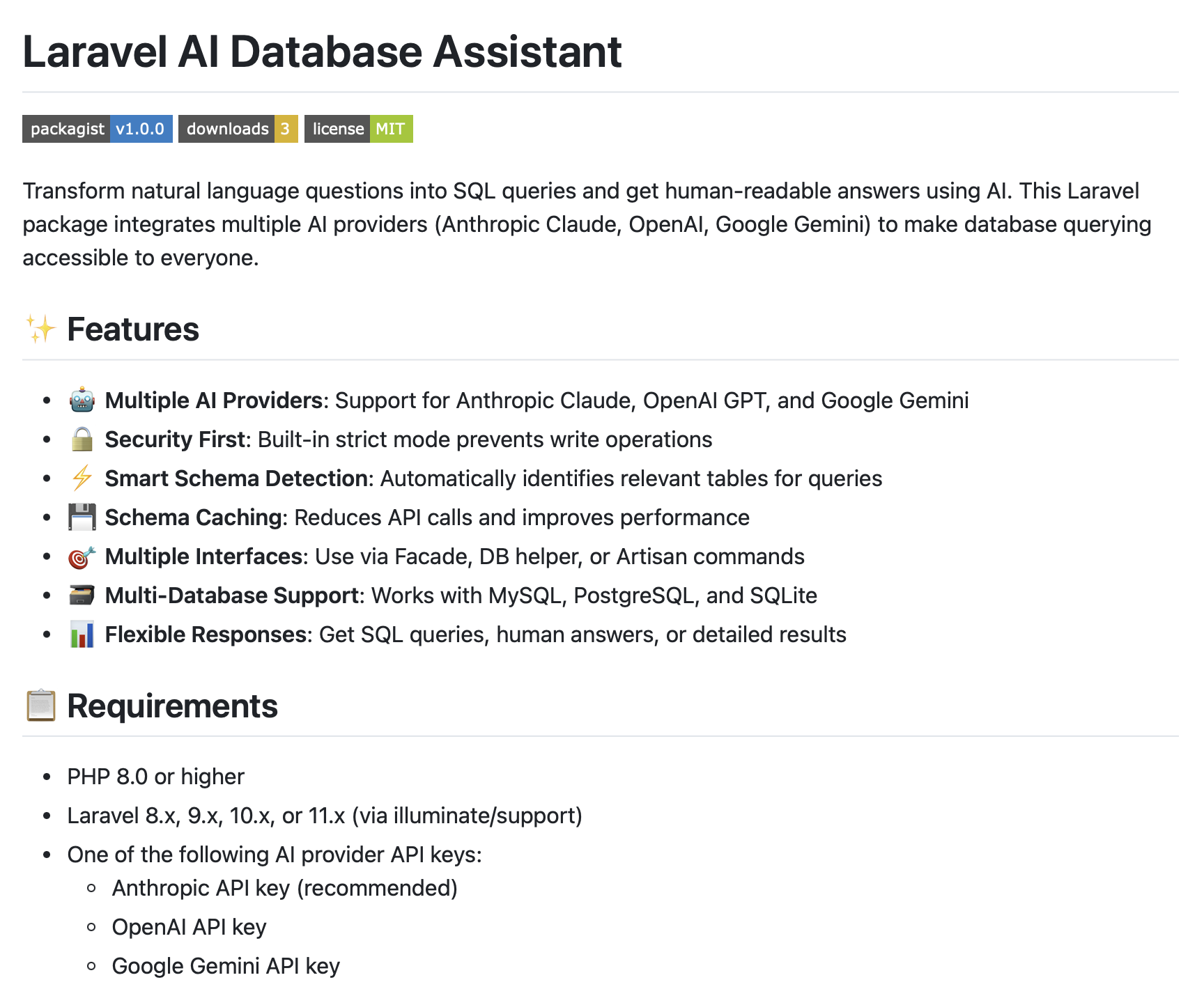Click the Laravel AI Database Assistant title
Screen dimensions: 1204x989
322,52
